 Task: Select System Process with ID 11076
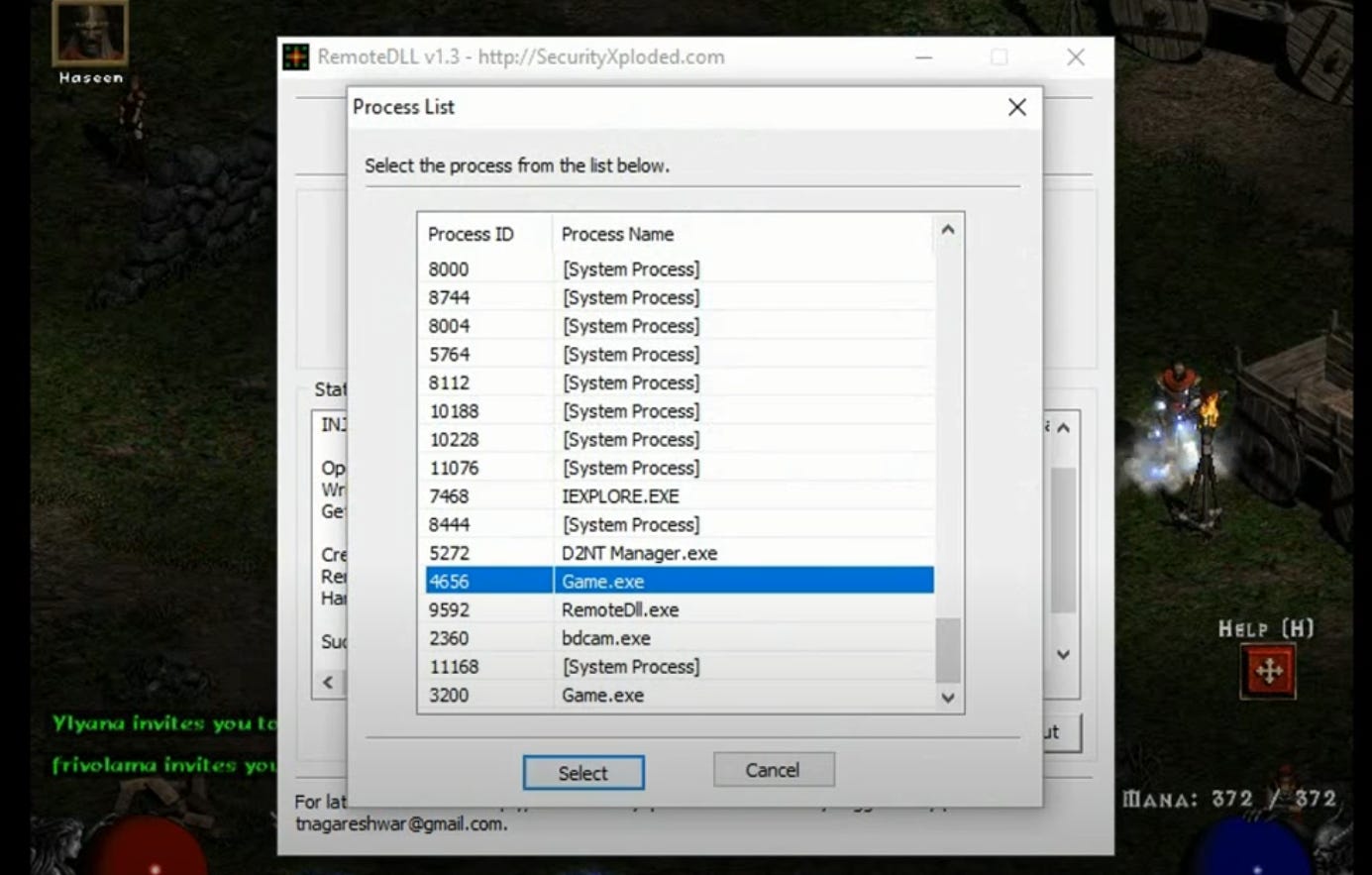click(680, 468)
